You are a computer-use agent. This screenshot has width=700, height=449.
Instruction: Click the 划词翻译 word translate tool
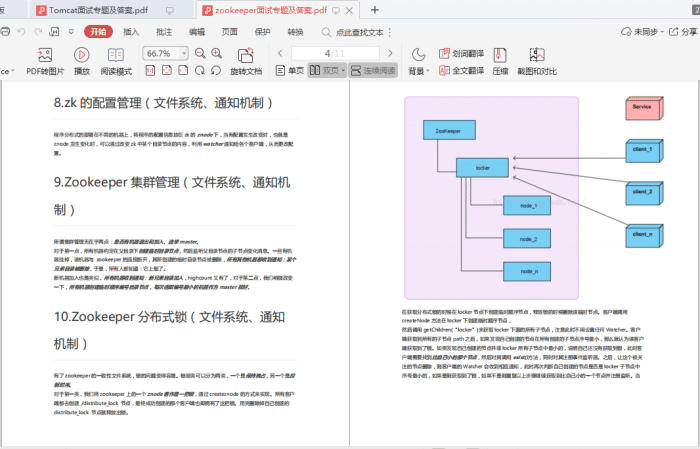[x=462, y=54]
